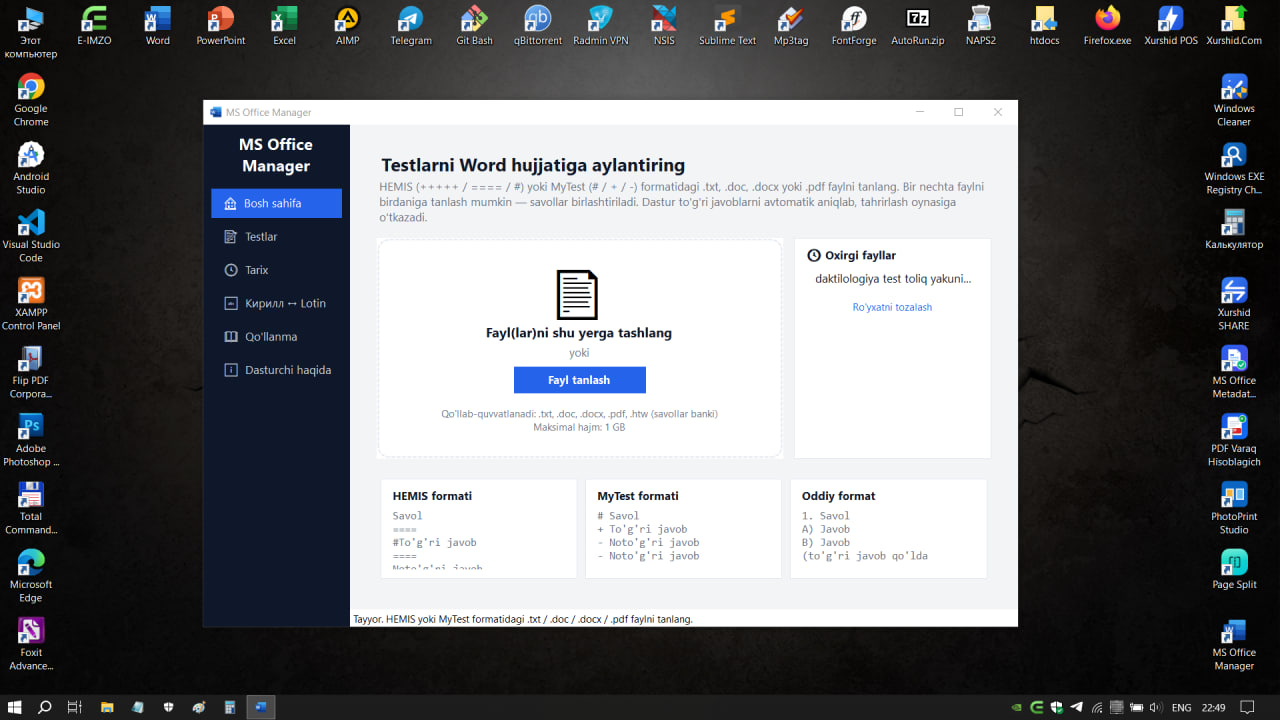
Task: Select the Mp3tag desktop icon
Action: [790, 27]
